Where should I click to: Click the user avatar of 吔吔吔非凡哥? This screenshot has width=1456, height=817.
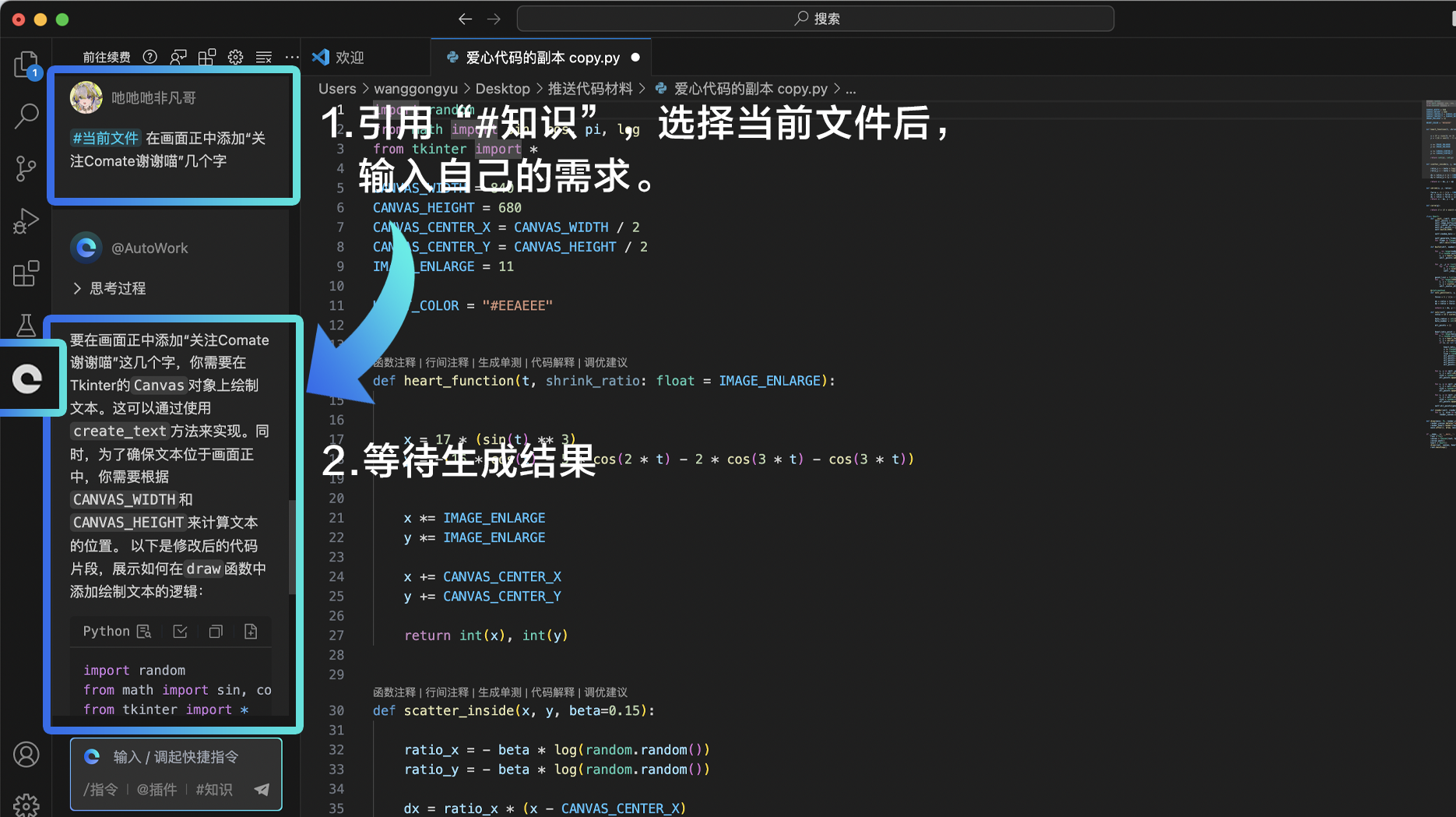click(86, 97)
